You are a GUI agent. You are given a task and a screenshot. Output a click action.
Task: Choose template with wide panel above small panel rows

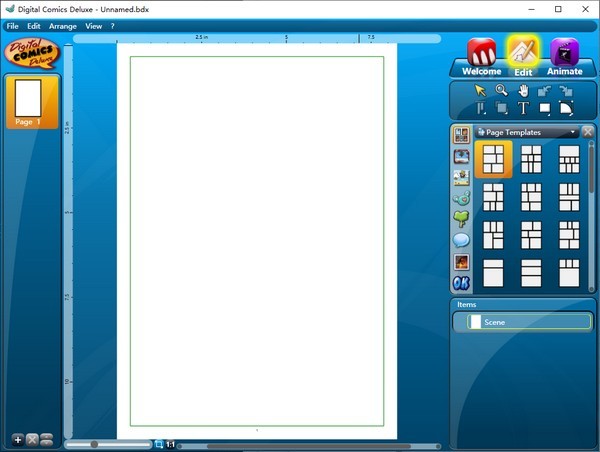(x=569, y=159)
